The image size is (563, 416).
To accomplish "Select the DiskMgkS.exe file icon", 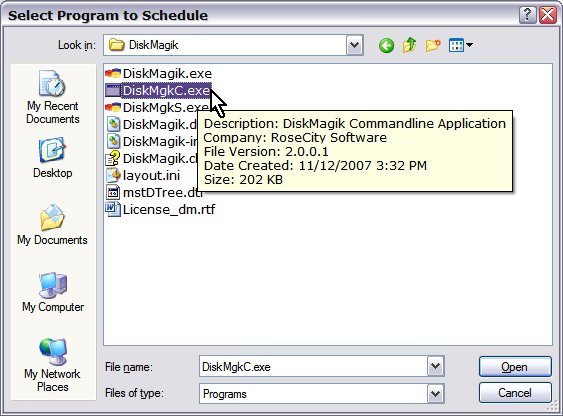I will tap(113, 107).
